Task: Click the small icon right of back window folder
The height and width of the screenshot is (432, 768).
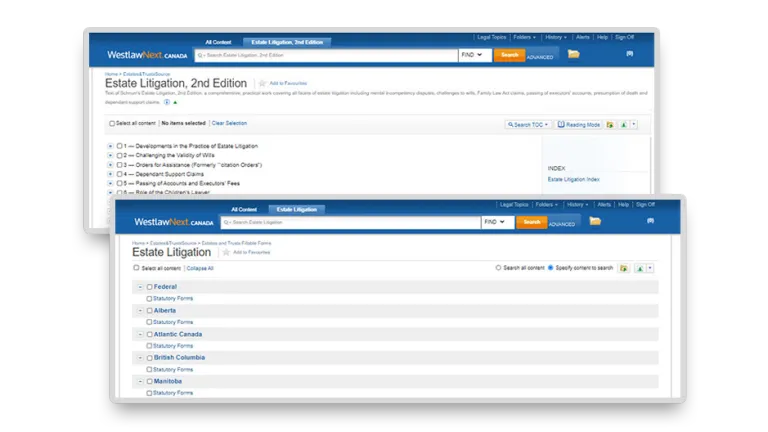Action: click(x=630, y=54)
